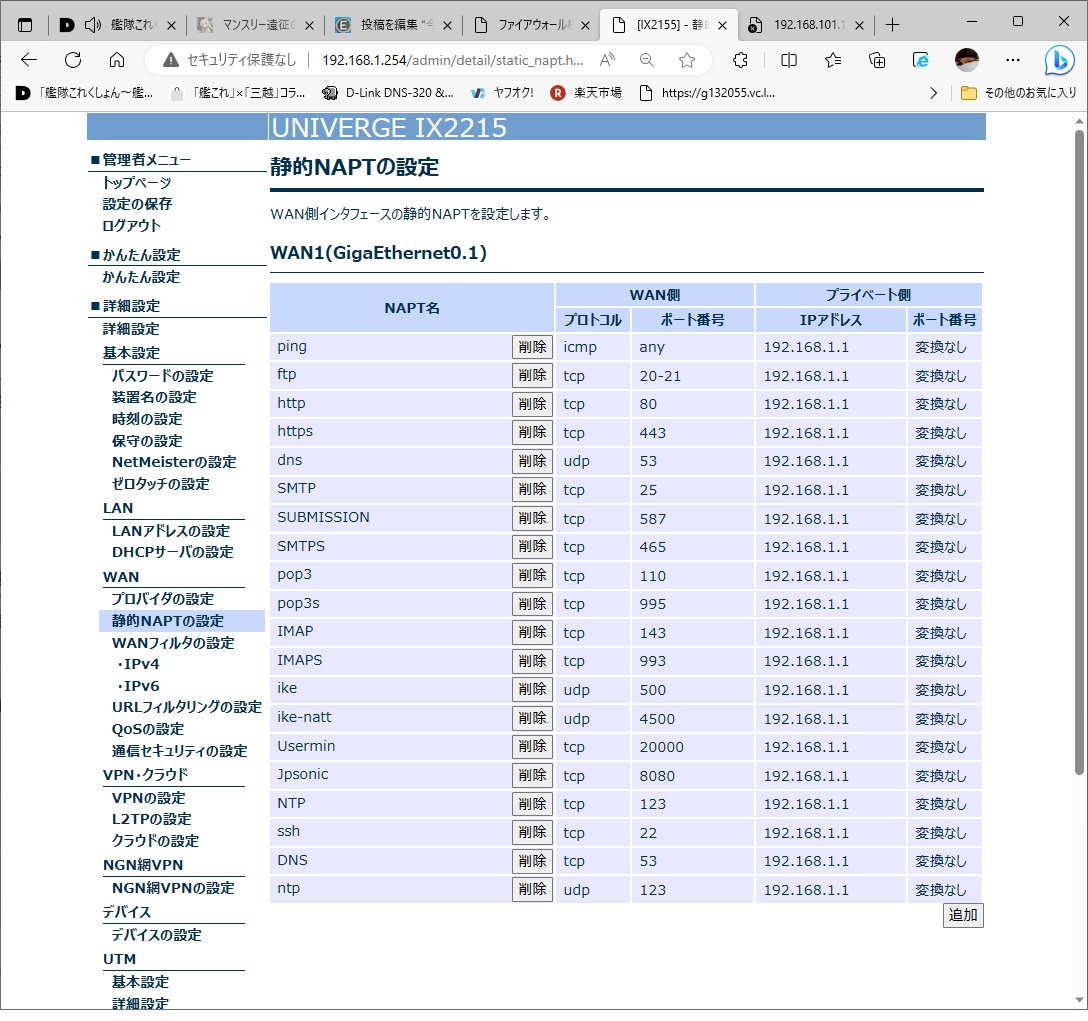Screen dimensions: 1088x1021
Task: Close the ファイアウォール tab
Action: click(585, 26)
